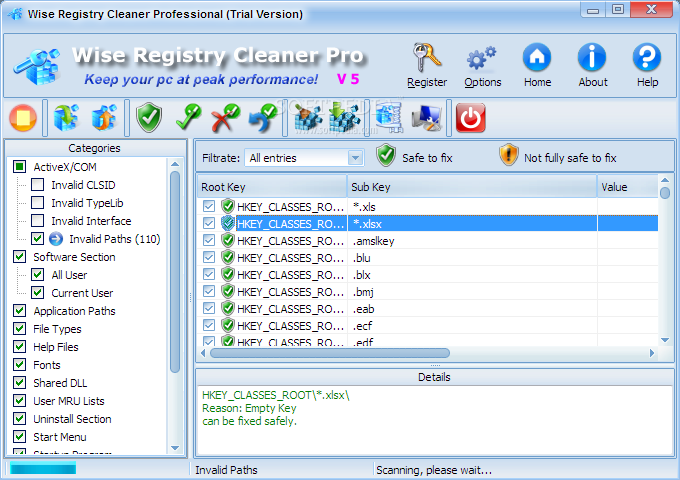This screenshot has height=480, width=680.
Task: Sort by the Root Key column header
Action: [x=272, y=187]
